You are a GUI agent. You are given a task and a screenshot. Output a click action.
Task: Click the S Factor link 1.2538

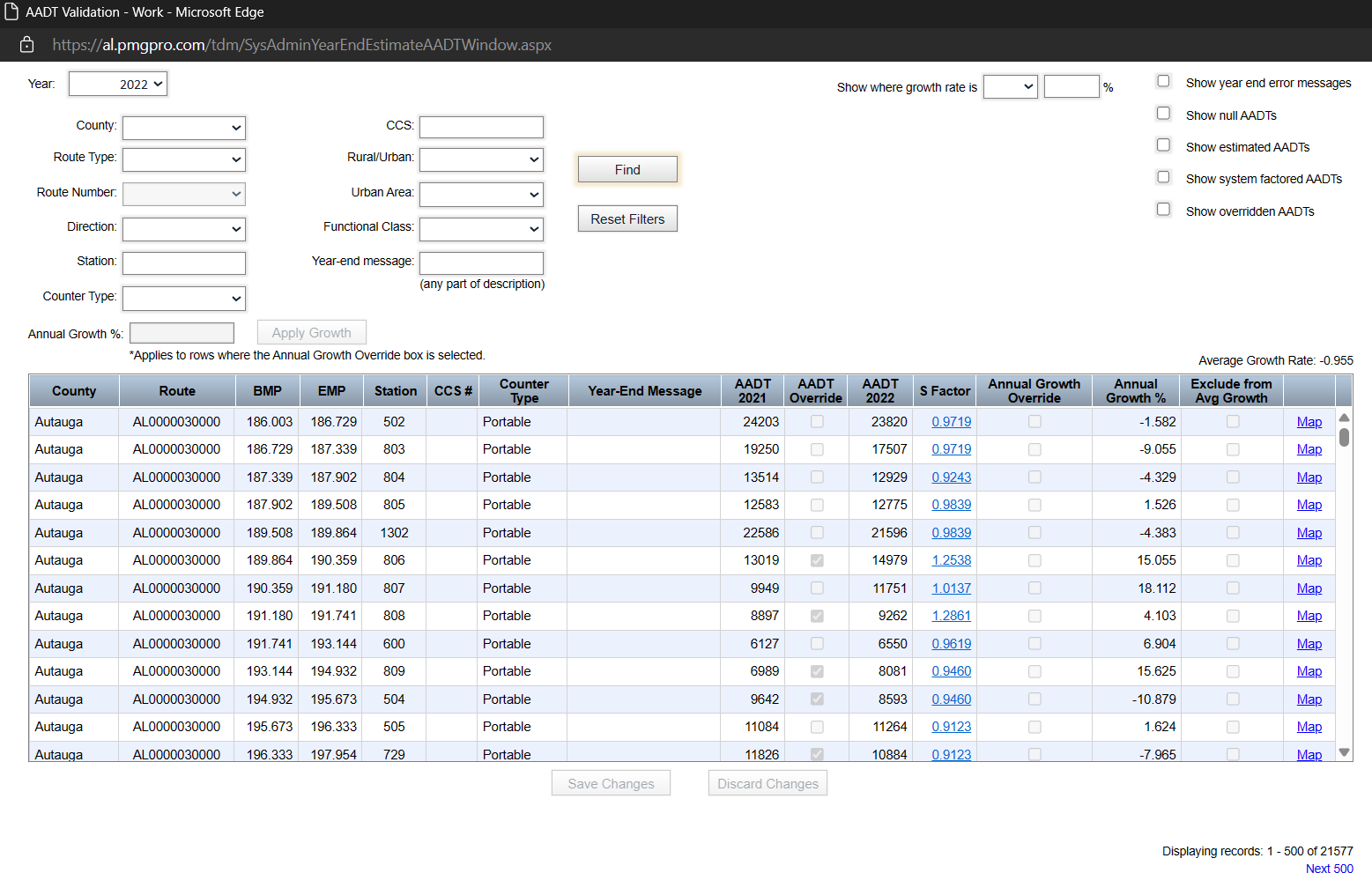point(951,559)
